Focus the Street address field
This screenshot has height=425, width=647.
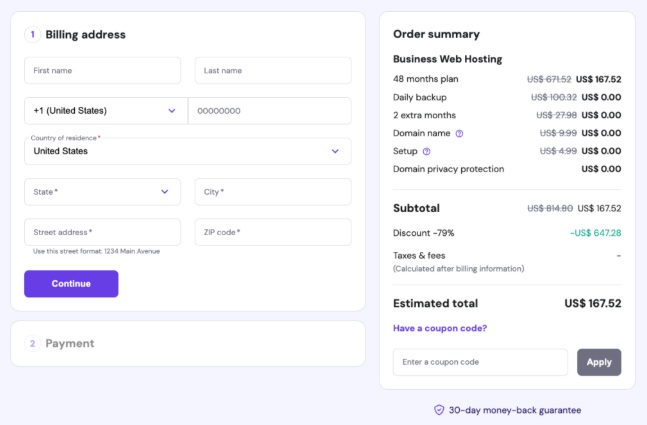pyautogui.click(x=102, y=232)
